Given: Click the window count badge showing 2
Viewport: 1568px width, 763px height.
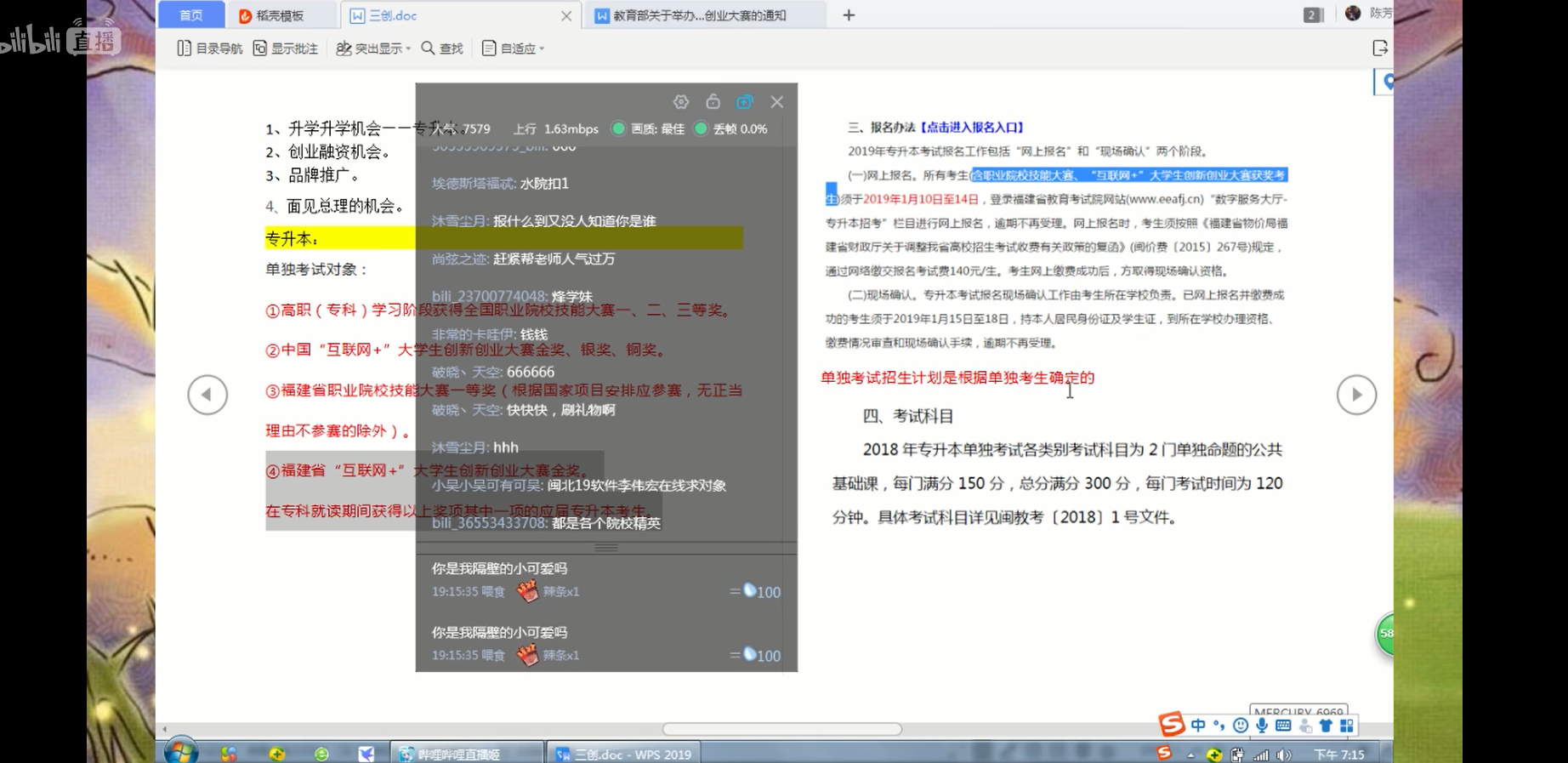Looking at the screenshot, I should coord(1313,14).
